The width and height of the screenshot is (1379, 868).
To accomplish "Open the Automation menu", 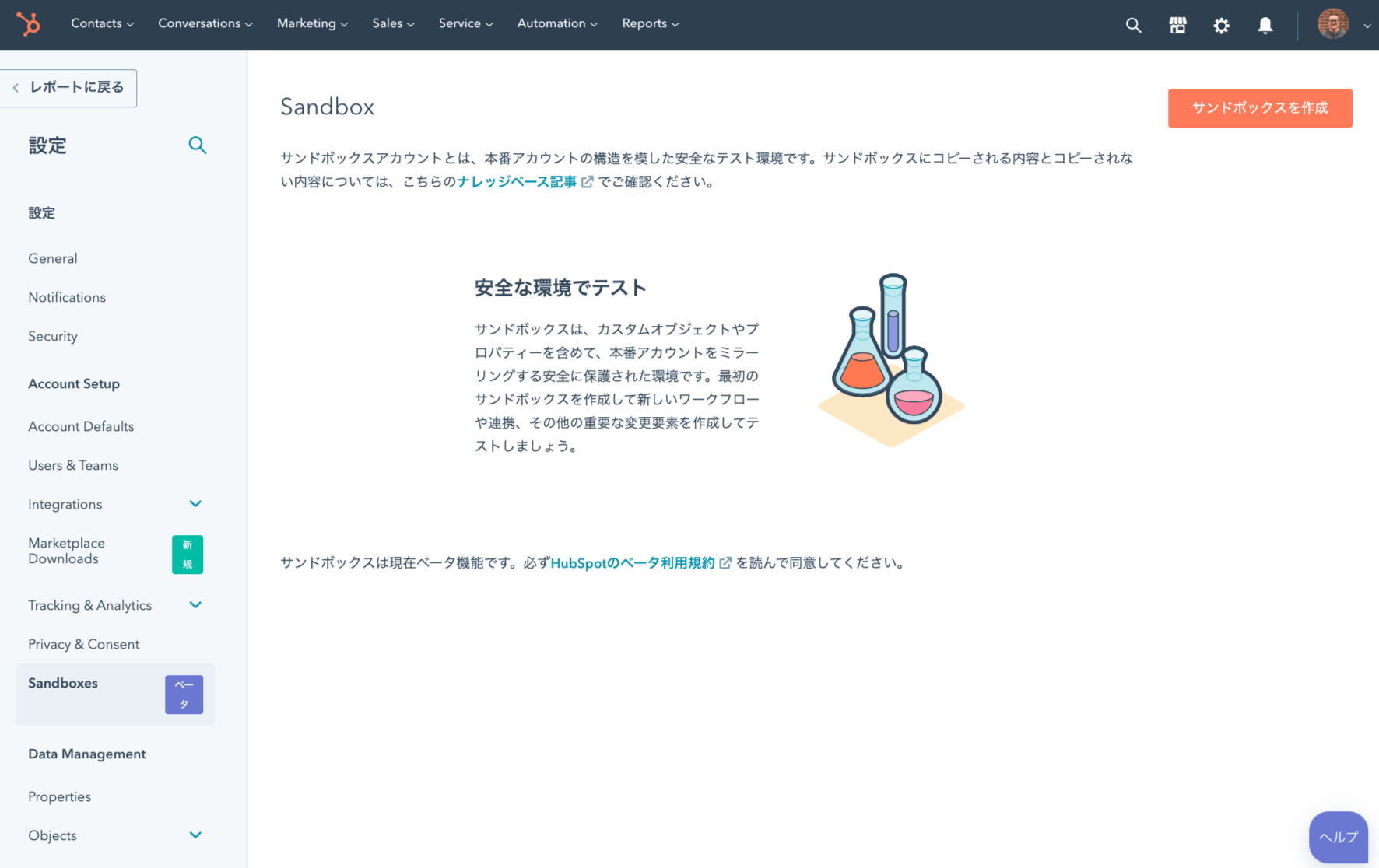I will (x=556, y=23).
